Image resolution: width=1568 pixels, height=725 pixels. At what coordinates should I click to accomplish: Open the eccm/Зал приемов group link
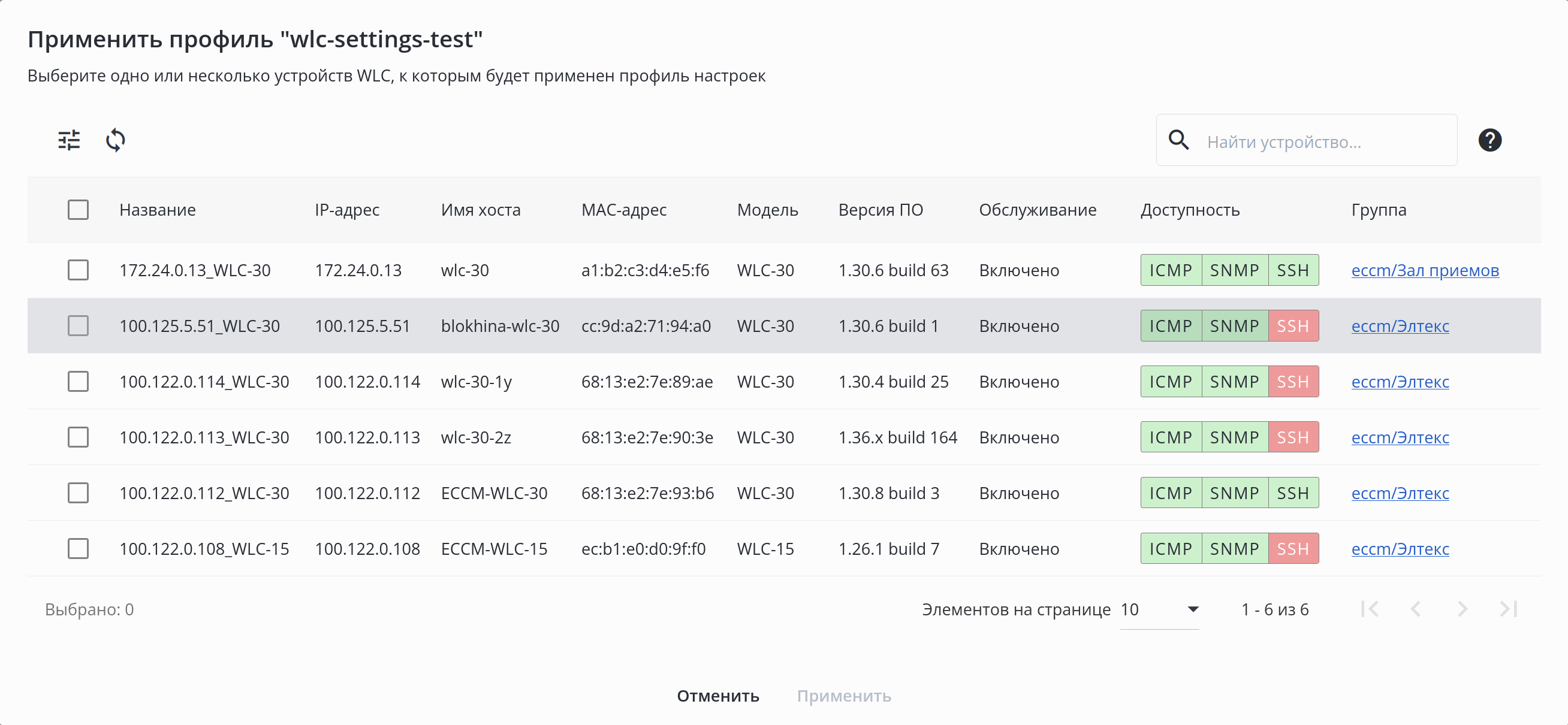1424,270
